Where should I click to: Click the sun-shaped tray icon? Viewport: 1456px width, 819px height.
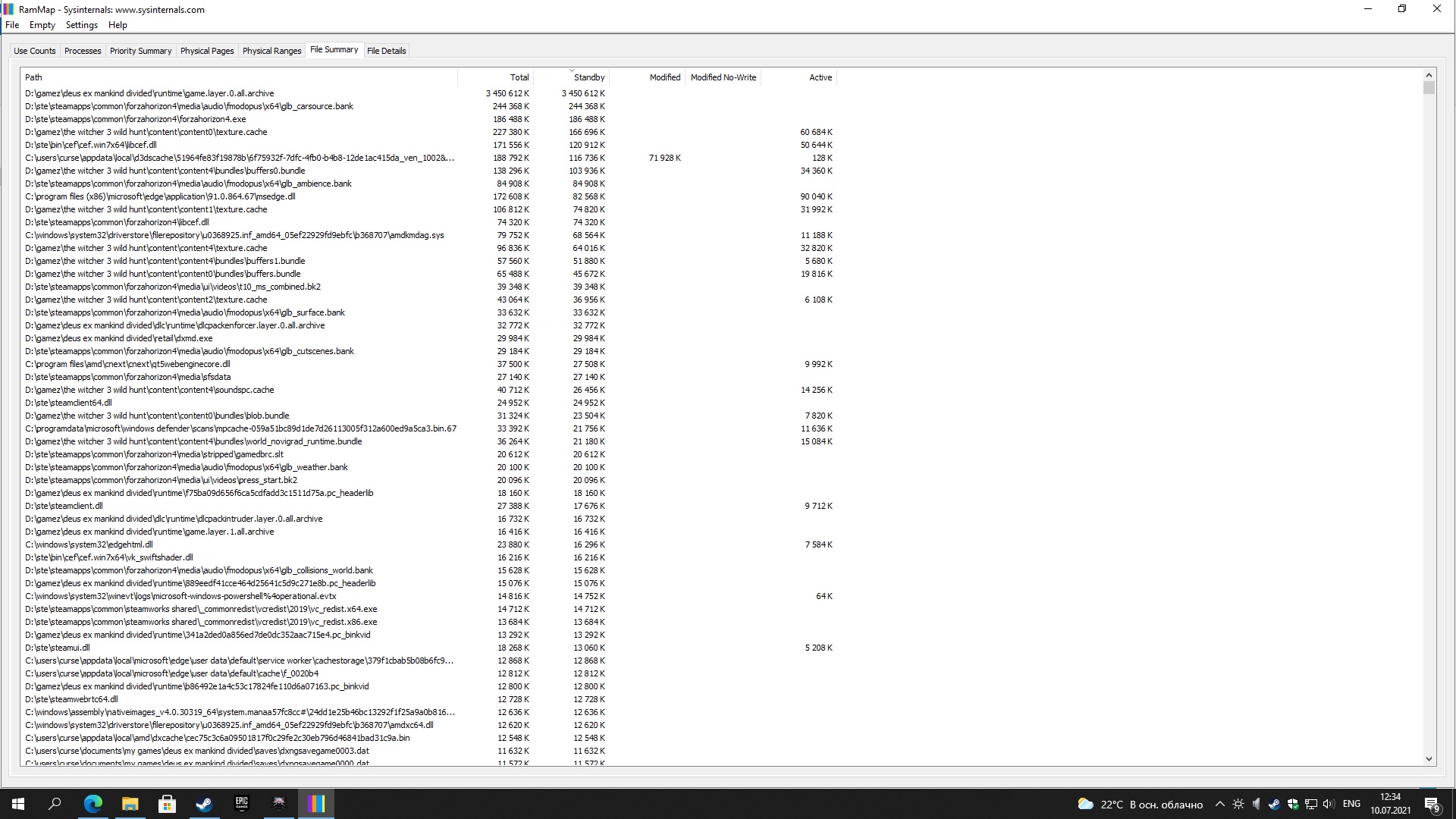[x=1238, y=804]
